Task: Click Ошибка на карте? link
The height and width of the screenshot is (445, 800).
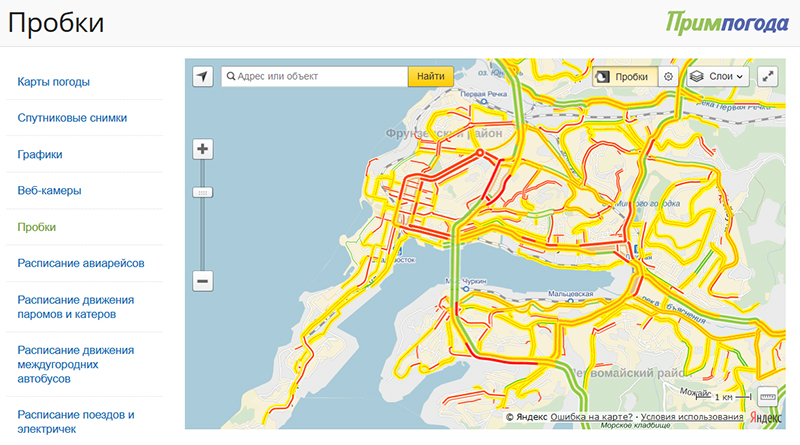Action: click(591, 417)
